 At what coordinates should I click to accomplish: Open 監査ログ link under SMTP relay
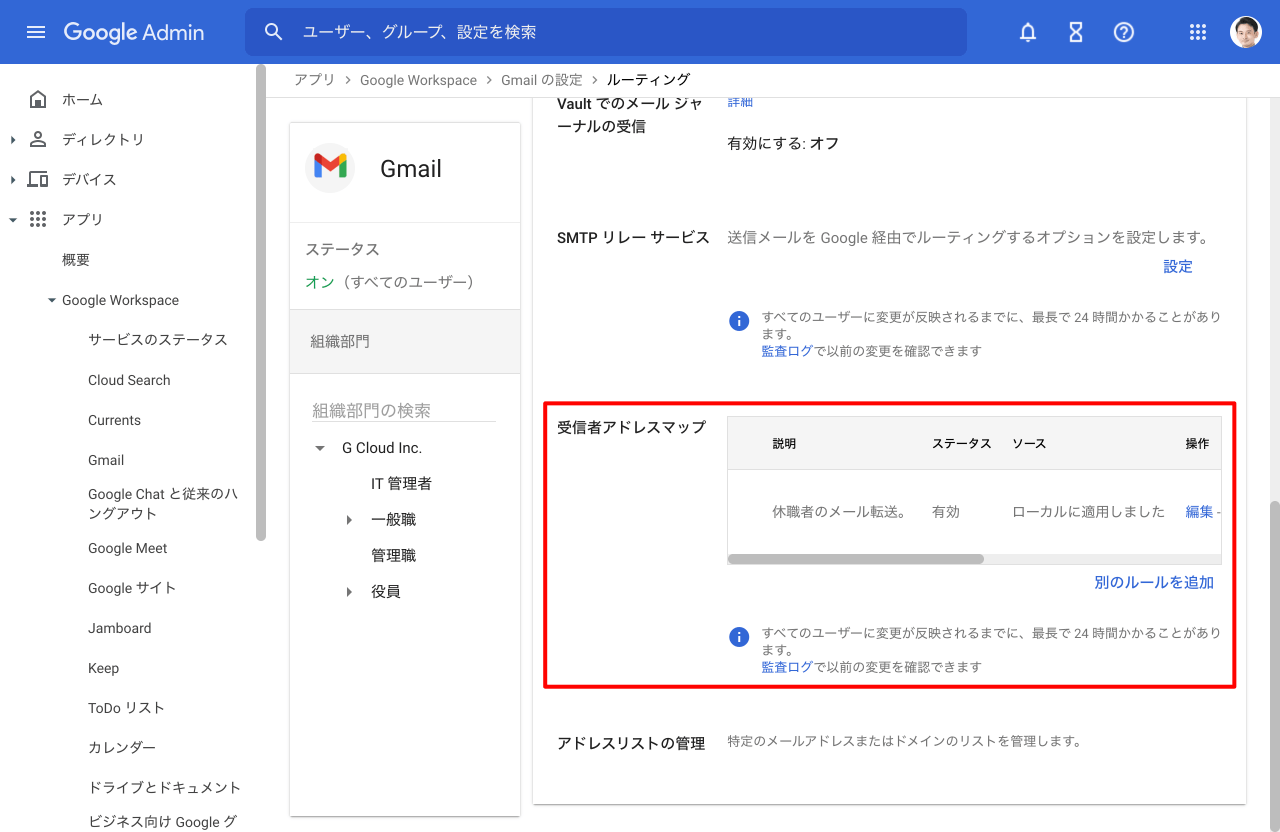click(x=787, y=351)
